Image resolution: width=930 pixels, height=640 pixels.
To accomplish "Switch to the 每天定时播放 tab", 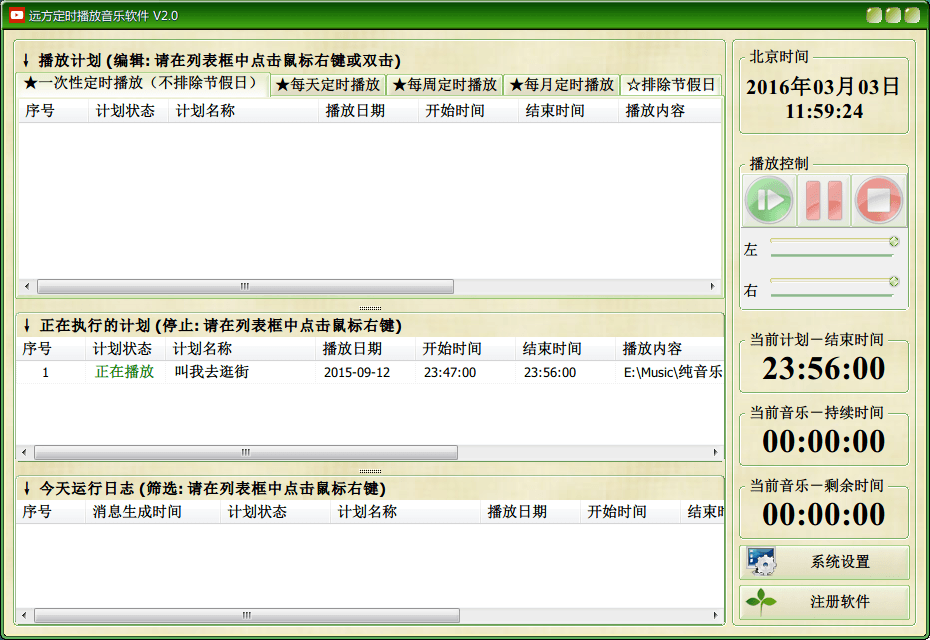I will click(328, 85).
